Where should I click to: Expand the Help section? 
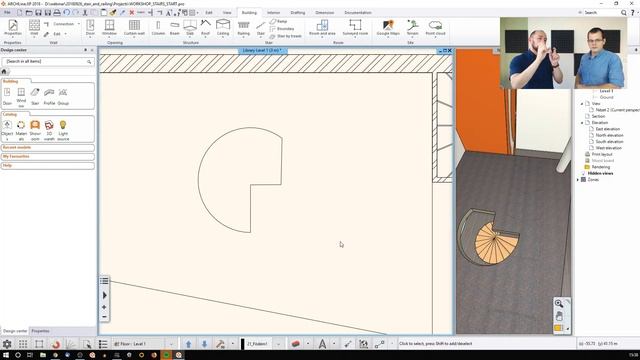coord(48,165)
